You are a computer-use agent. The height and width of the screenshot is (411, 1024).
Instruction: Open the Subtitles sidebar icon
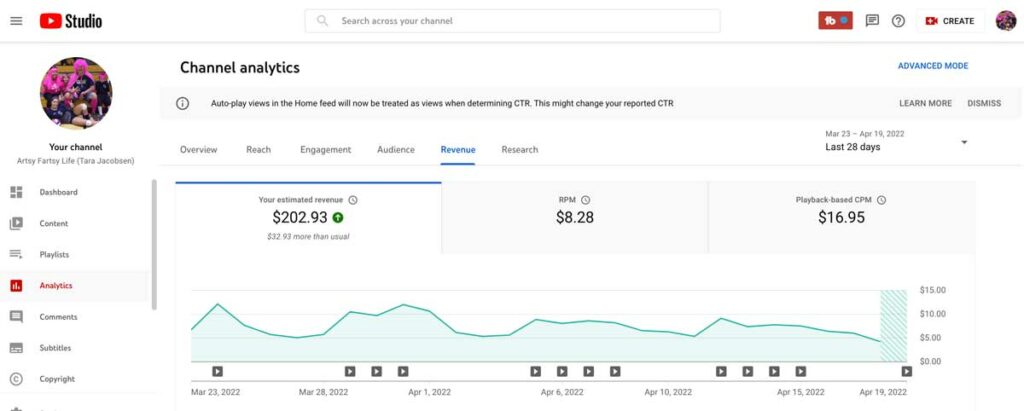coord(16,348)
